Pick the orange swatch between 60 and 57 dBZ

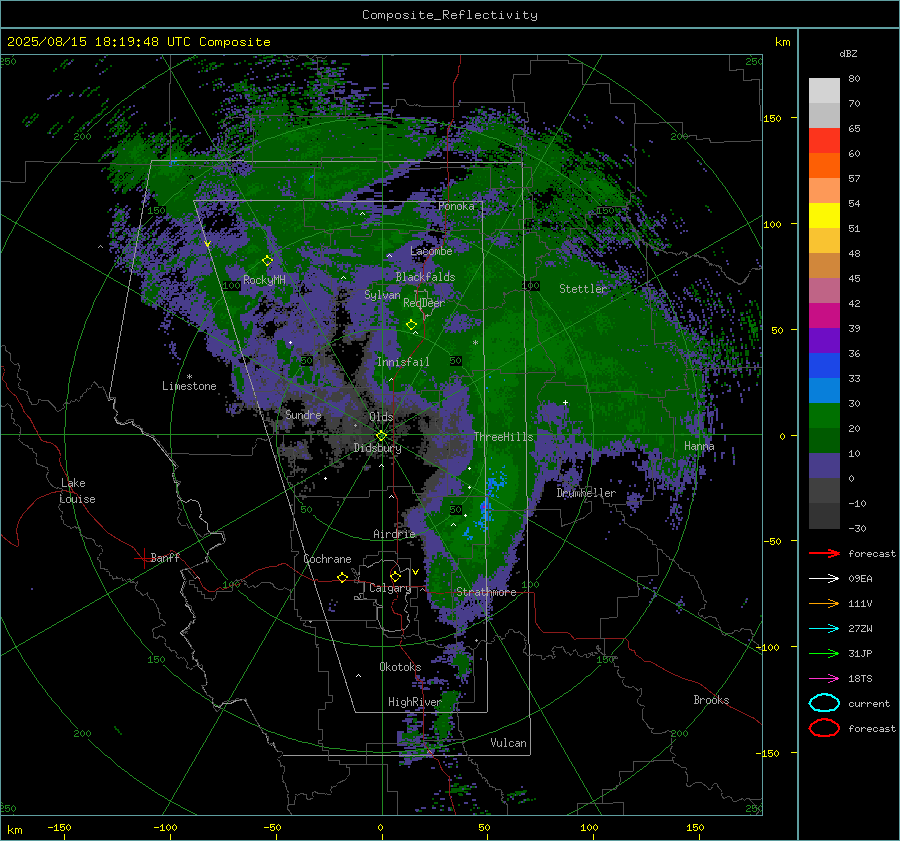click(824, 166)
